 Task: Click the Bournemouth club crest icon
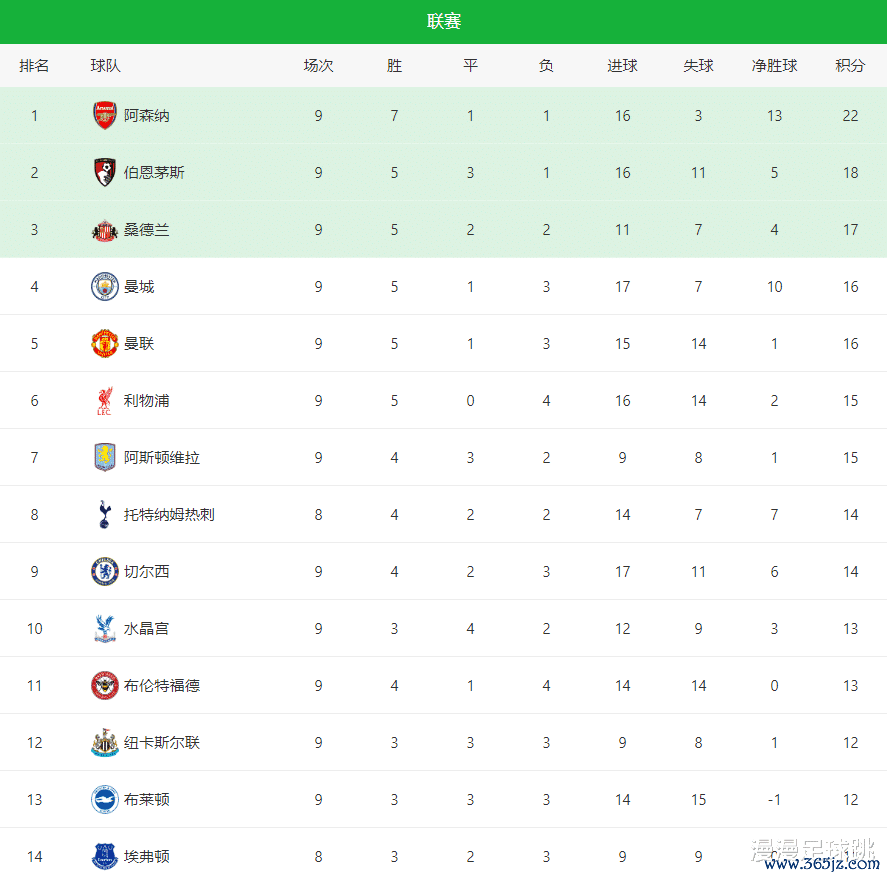pos(104,173)
